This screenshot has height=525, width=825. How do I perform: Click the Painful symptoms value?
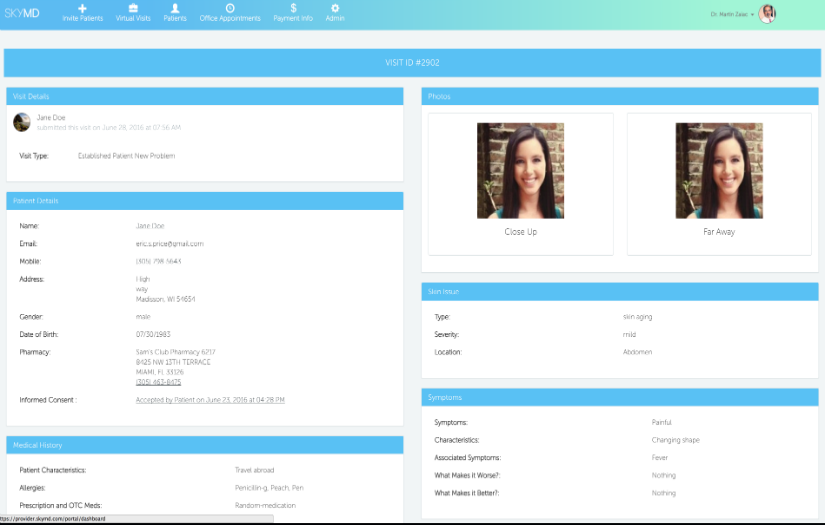[661, 422]
